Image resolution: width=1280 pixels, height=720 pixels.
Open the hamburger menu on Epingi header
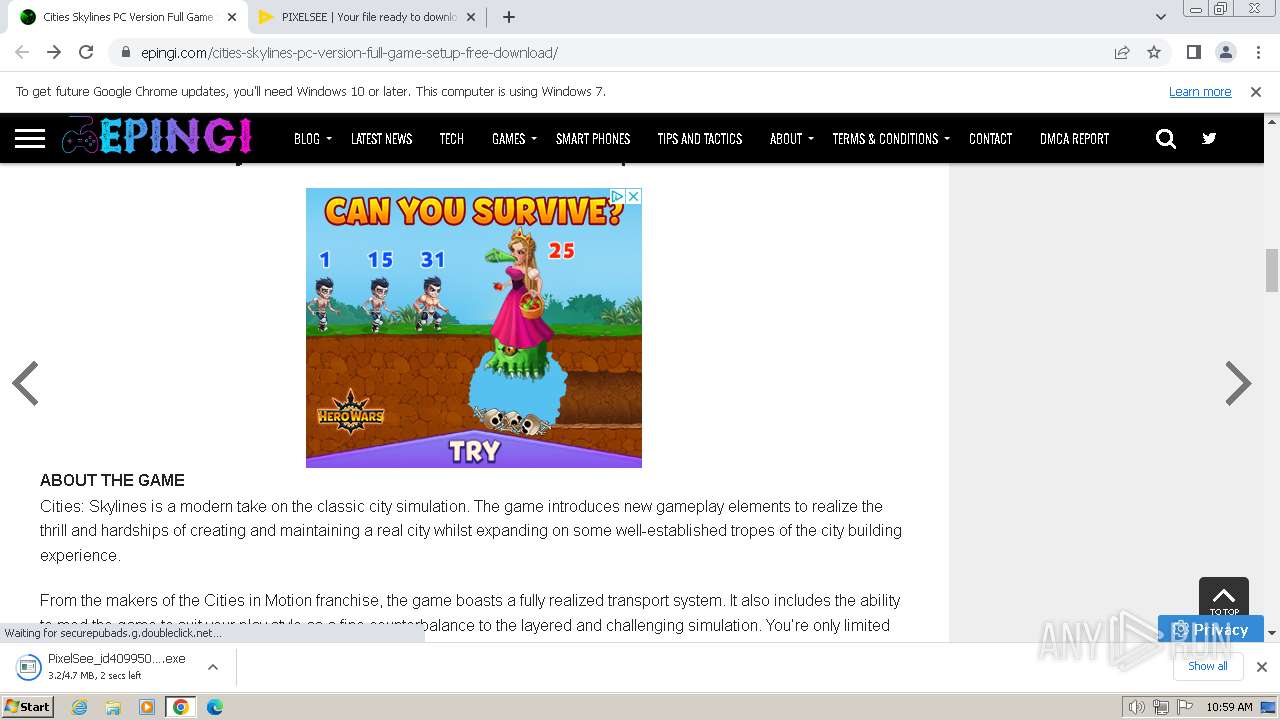click(30, 138)
